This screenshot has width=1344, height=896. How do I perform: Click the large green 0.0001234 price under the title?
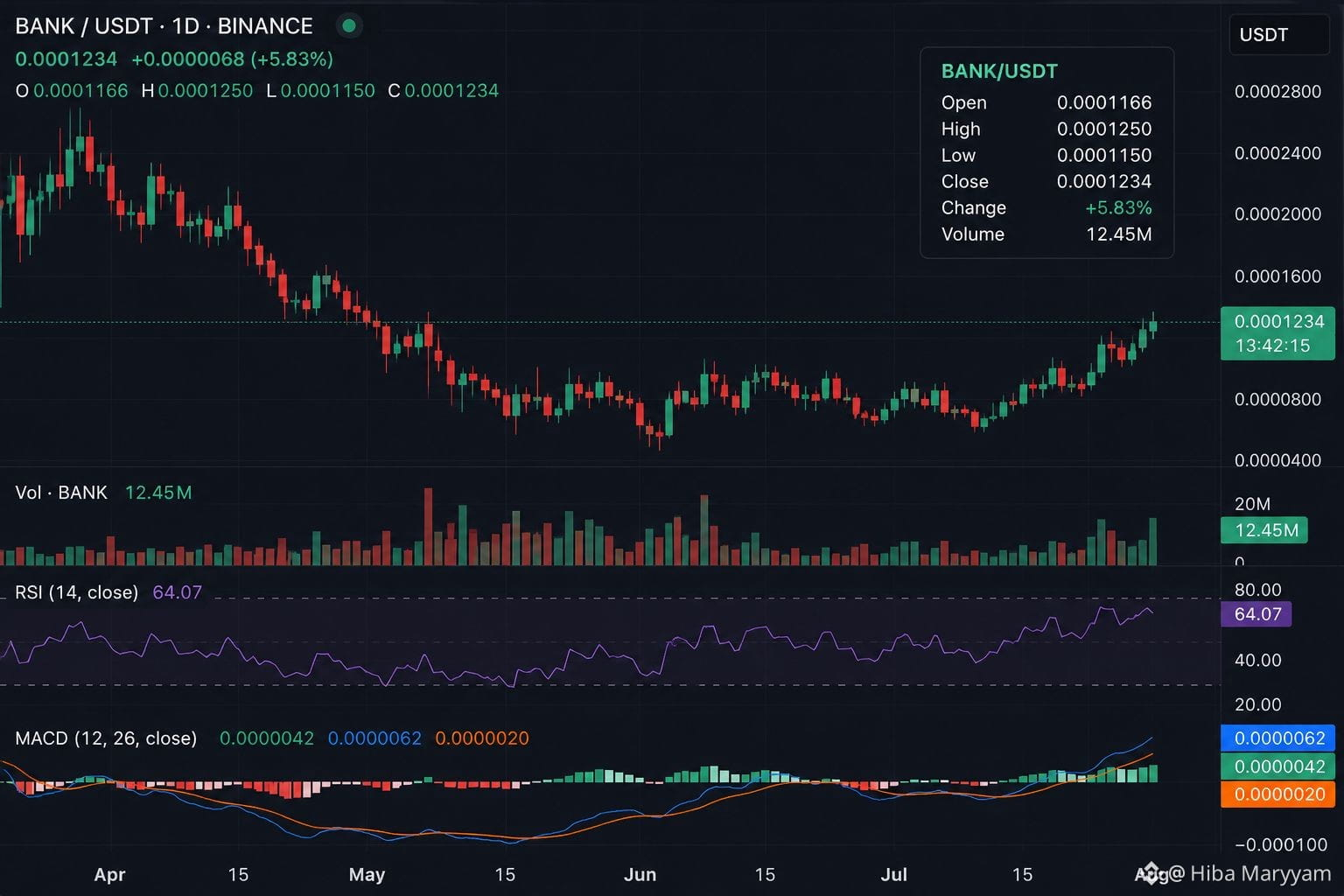pyautogui.click(x=66, y=59)
